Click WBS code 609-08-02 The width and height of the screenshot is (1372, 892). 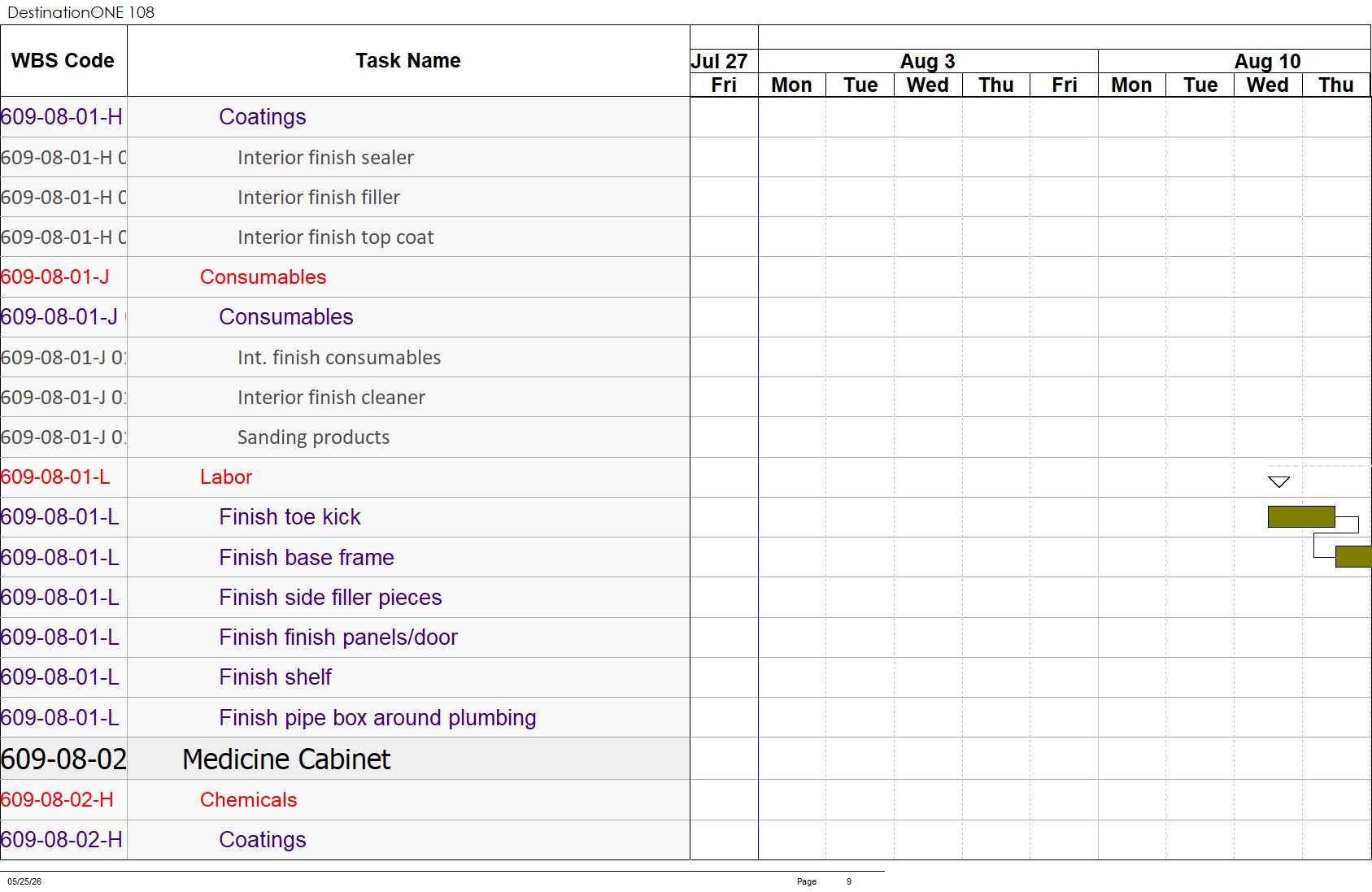click(63, 759)
